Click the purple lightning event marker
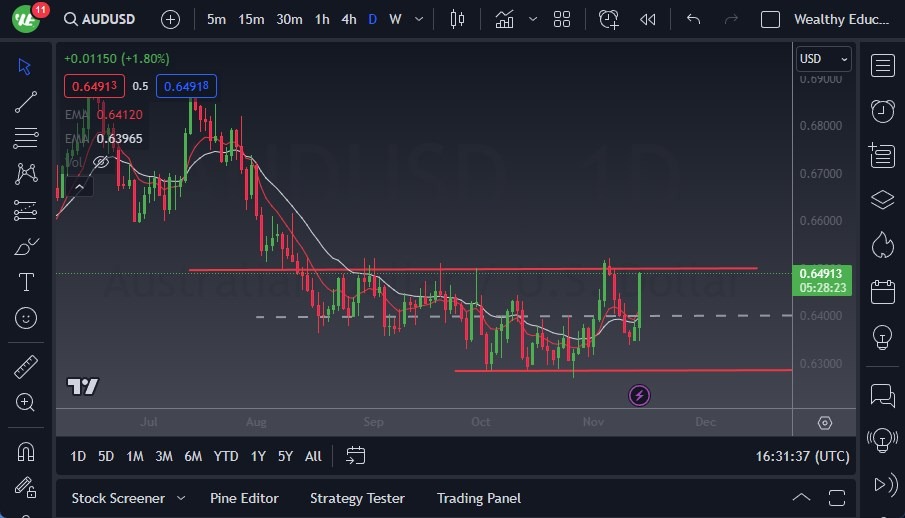 640,396
